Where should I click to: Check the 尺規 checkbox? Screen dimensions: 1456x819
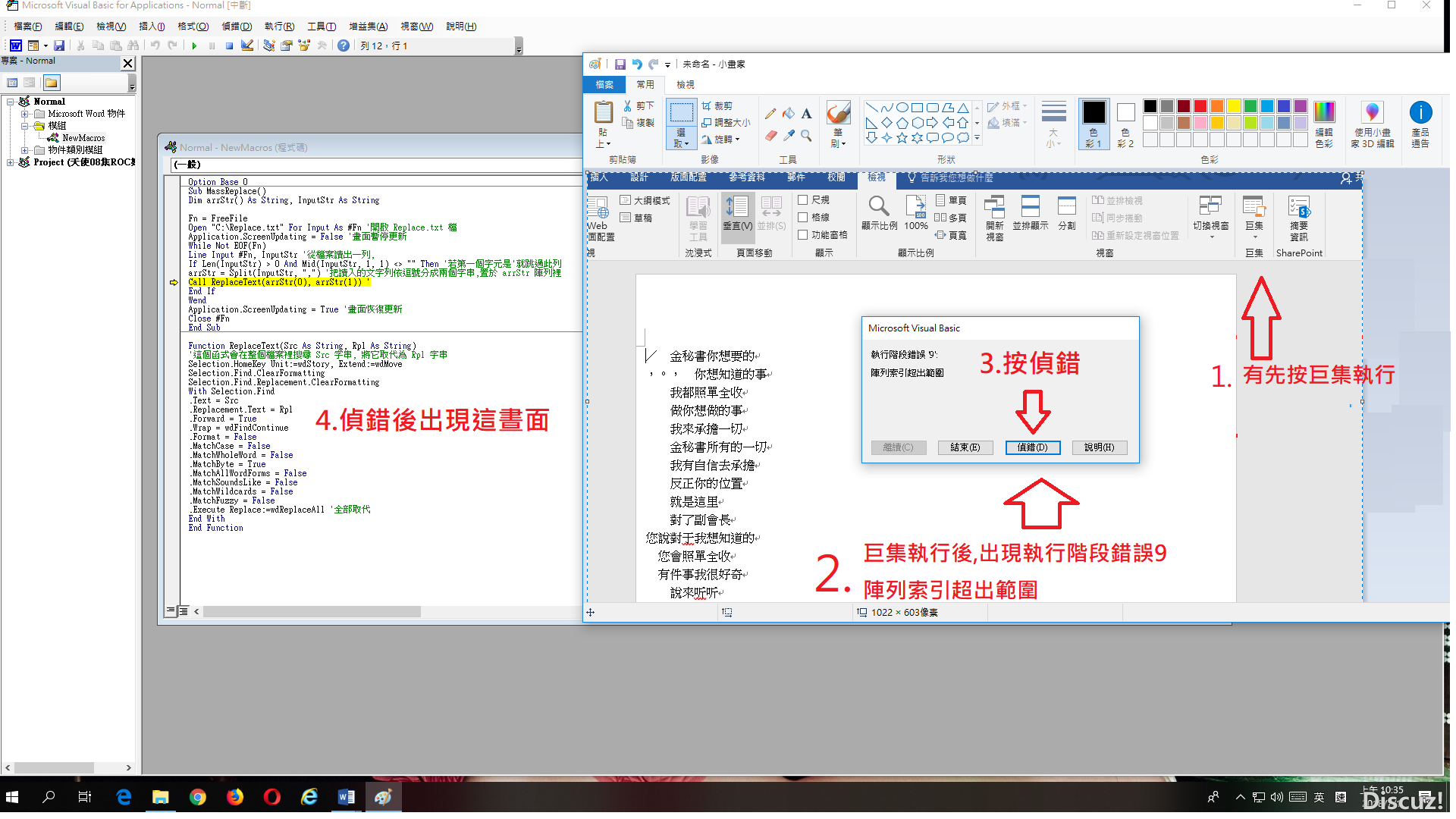point(803,200)
